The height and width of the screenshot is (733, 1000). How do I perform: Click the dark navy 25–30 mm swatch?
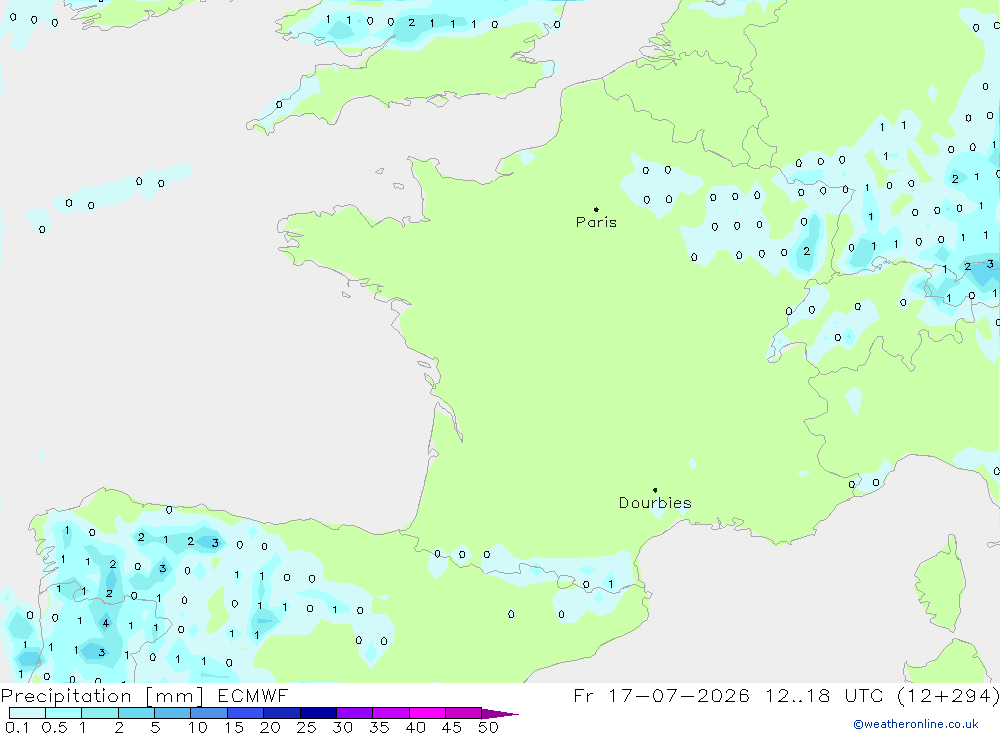(318, 713)
